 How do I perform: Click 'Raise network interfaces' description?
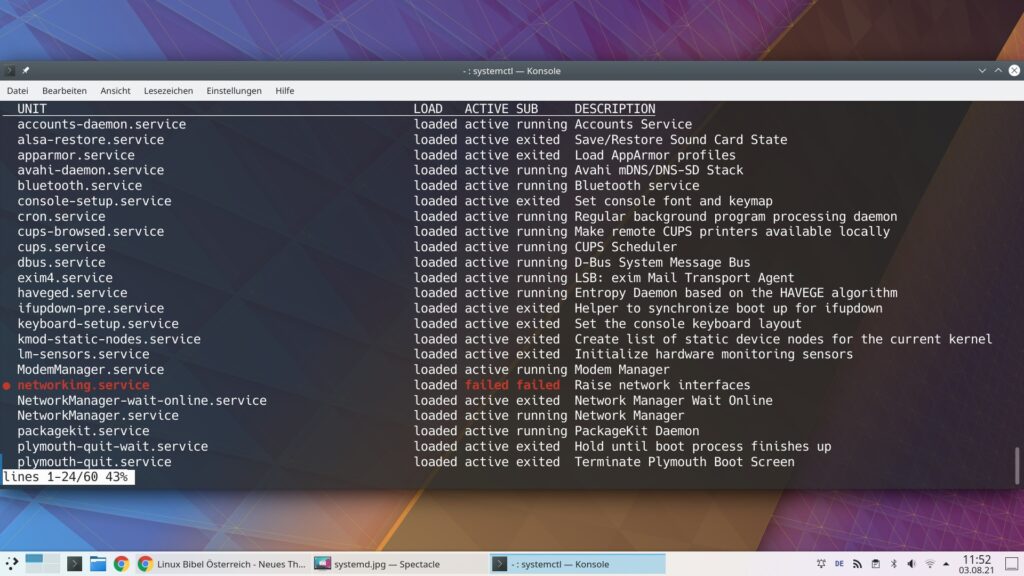click(662, 385)
